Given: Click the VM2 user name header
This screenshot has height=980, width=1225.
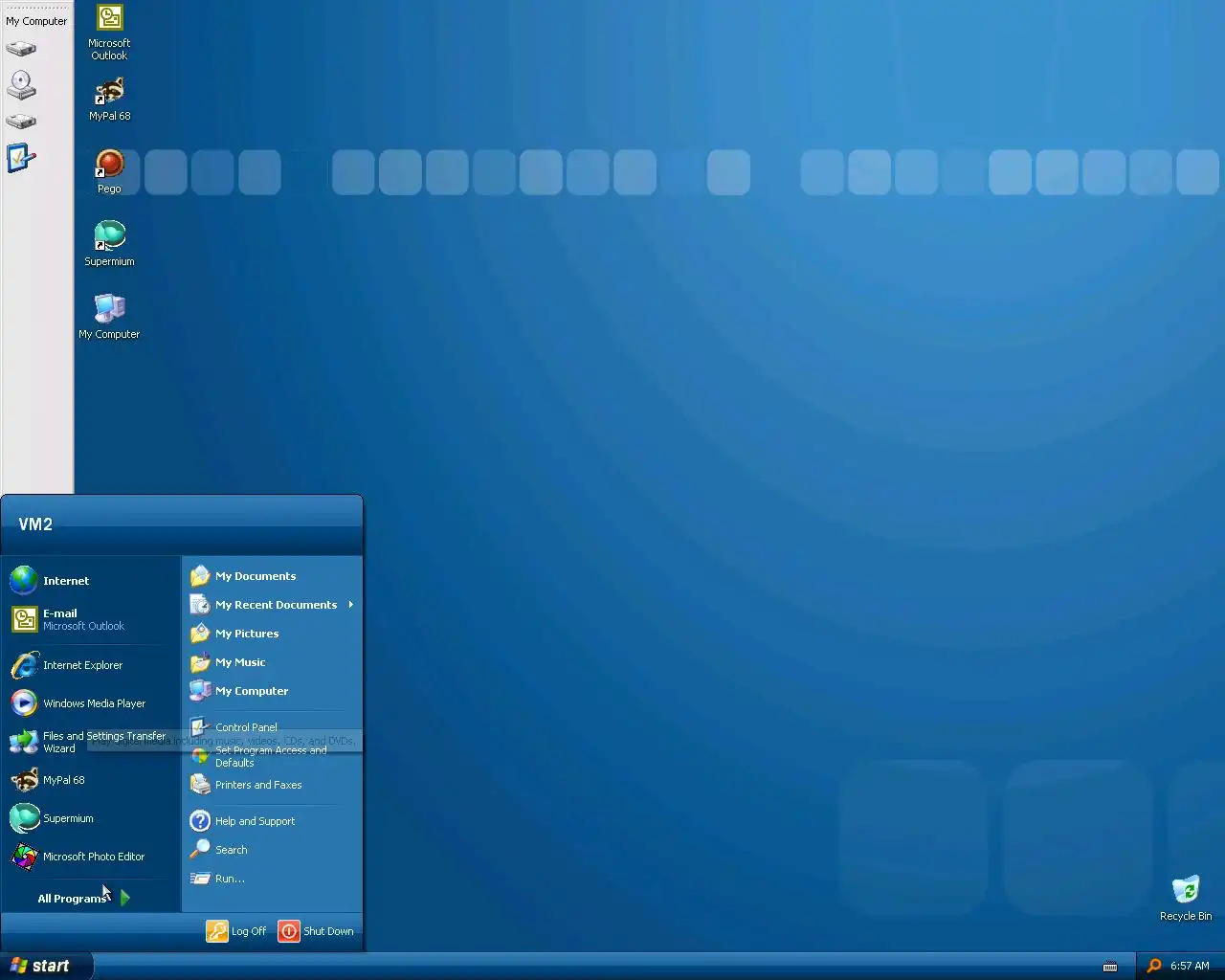Looking at the screenshot, I should 35,524.
